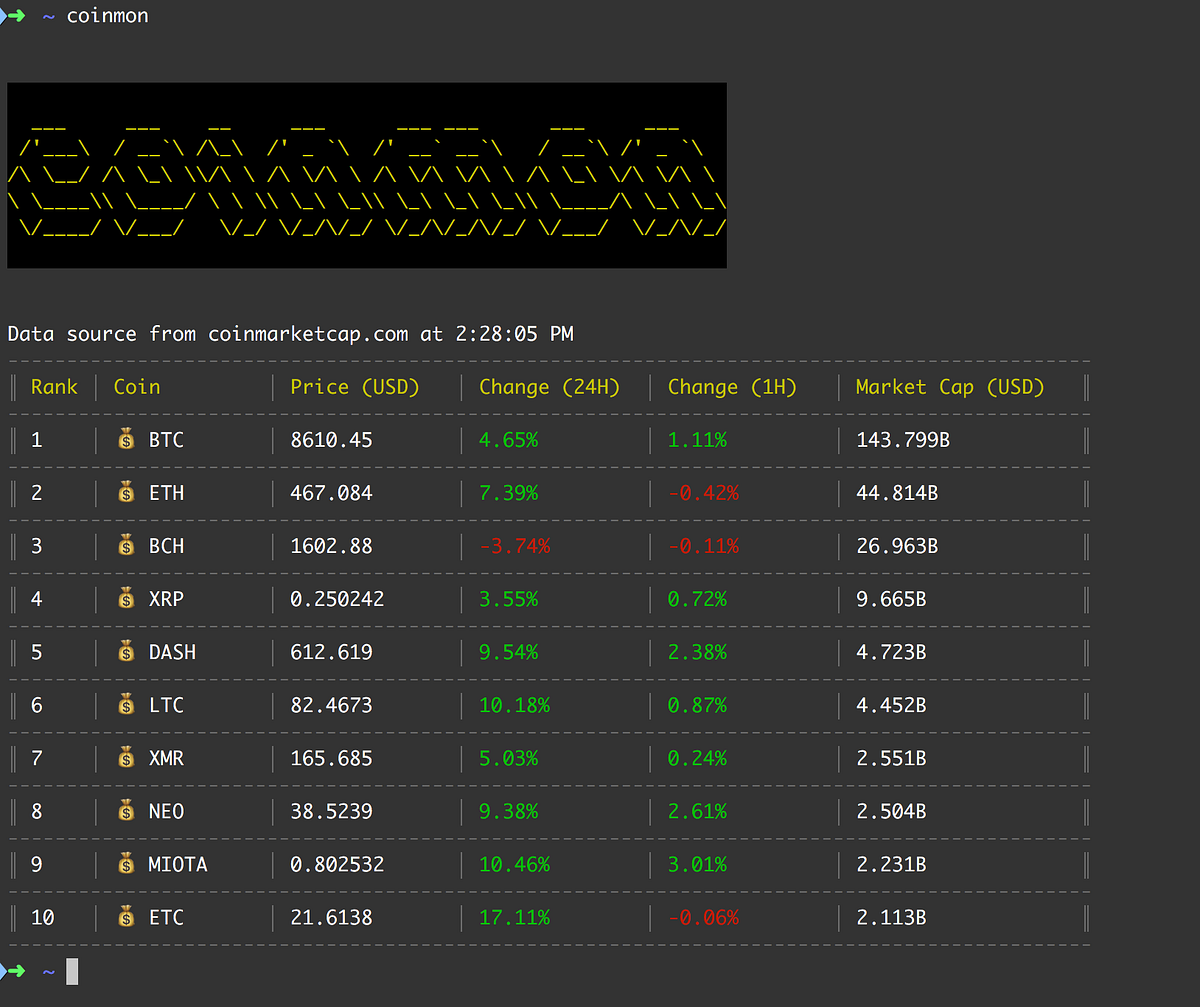Click ETH price 467.084
This screenshot has height=1007, width=1200.
click(x=331, y=493)
